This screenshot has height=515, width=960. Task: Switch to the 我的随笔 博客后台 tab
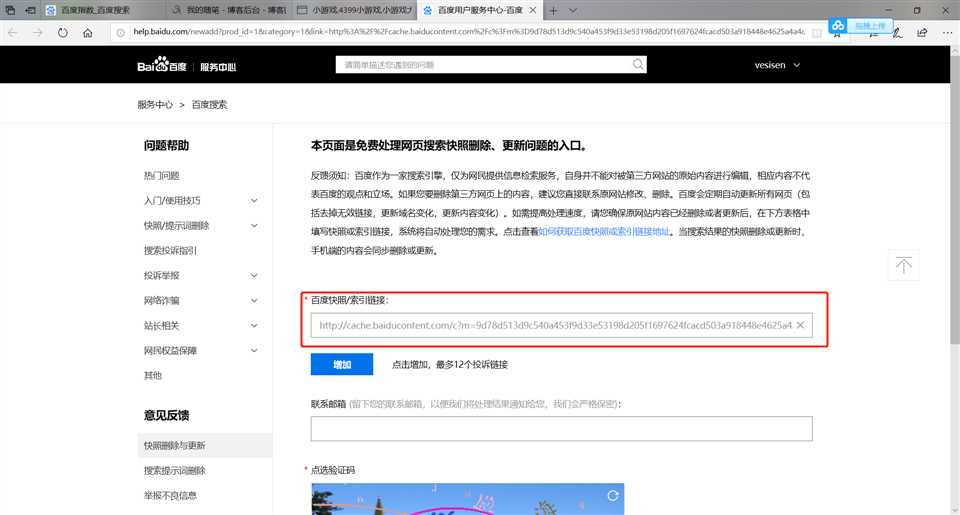coord(228,10)
